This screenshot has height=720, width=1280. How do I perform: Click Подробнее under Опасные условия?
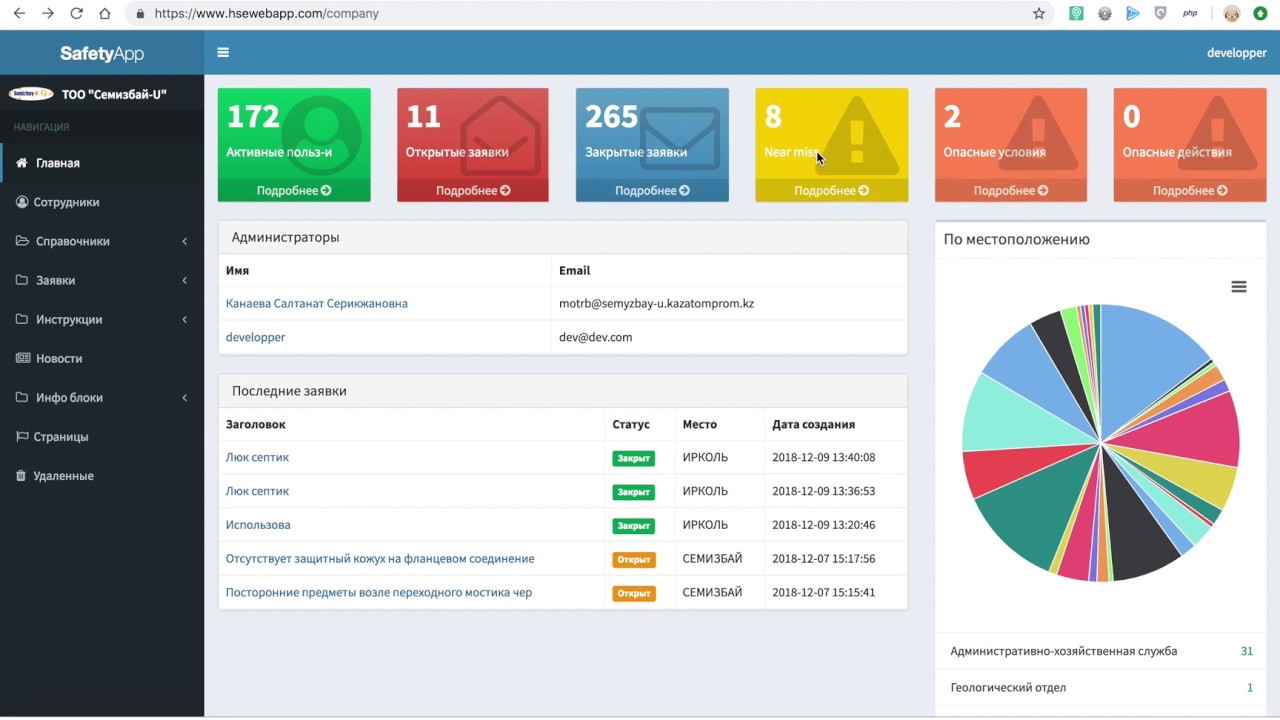tap(1011, 190)
